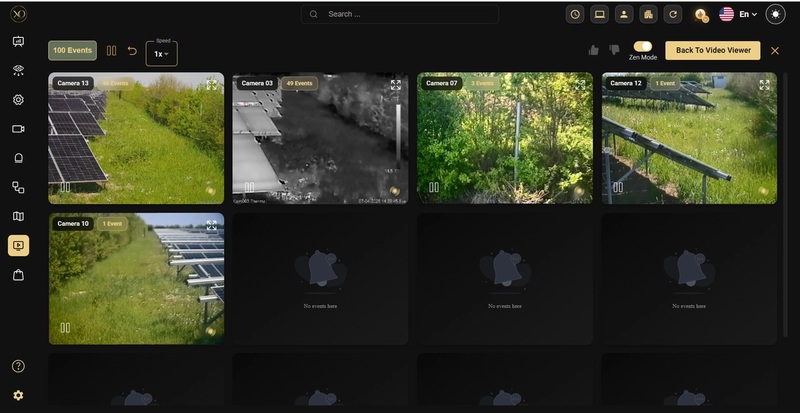Click the vertical scrollbar of camera grid
Viewport: 800px width, 413px height.
click(x=785, y=204)
